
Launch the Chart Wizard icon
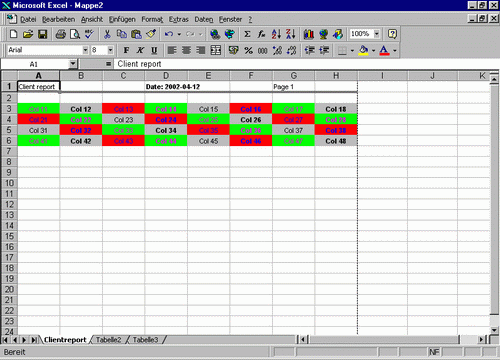coord(309,34)
